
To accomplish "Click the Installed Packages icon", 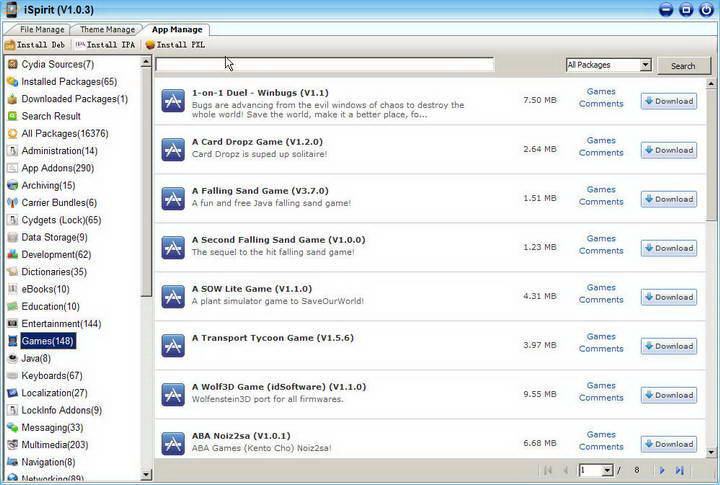I will pyautogui.click(x=12, y=82).
